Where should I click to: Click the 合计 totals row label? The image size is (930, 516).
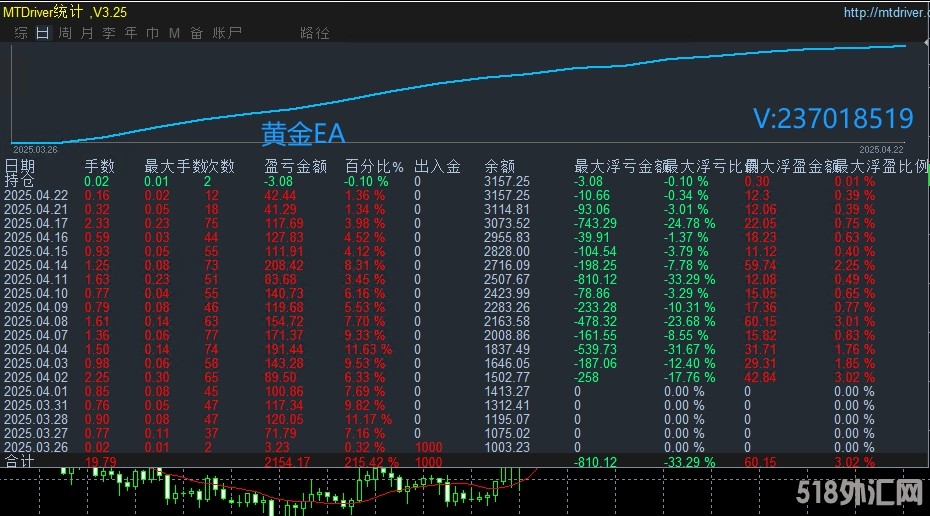(x=20, y=462)
